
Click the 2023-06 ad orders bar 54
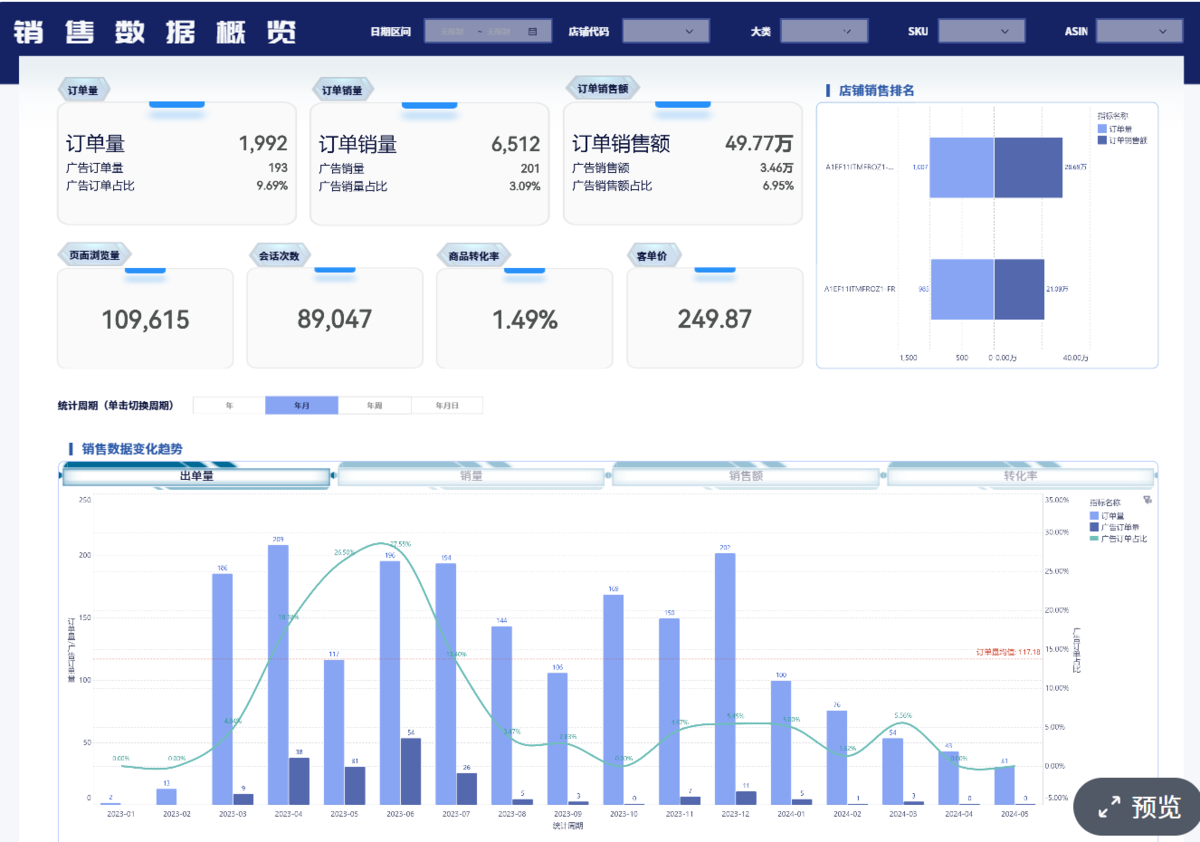point(410,771)
